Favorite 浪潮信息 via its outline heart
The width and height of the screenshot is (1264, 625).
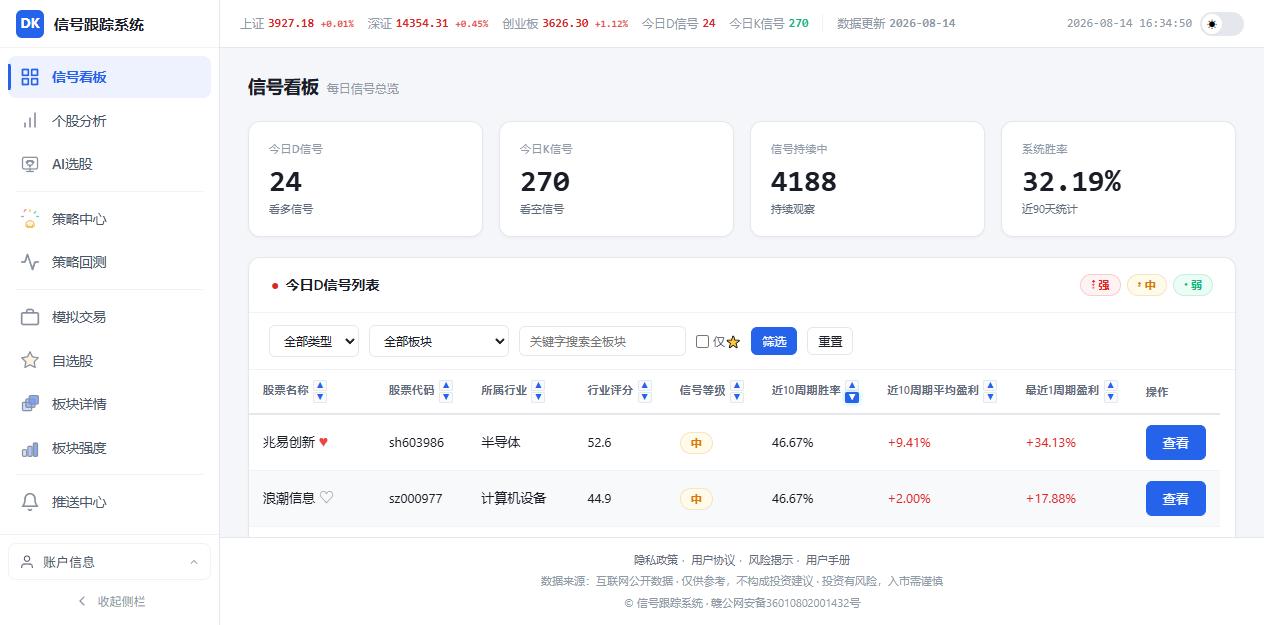point(326,498)
